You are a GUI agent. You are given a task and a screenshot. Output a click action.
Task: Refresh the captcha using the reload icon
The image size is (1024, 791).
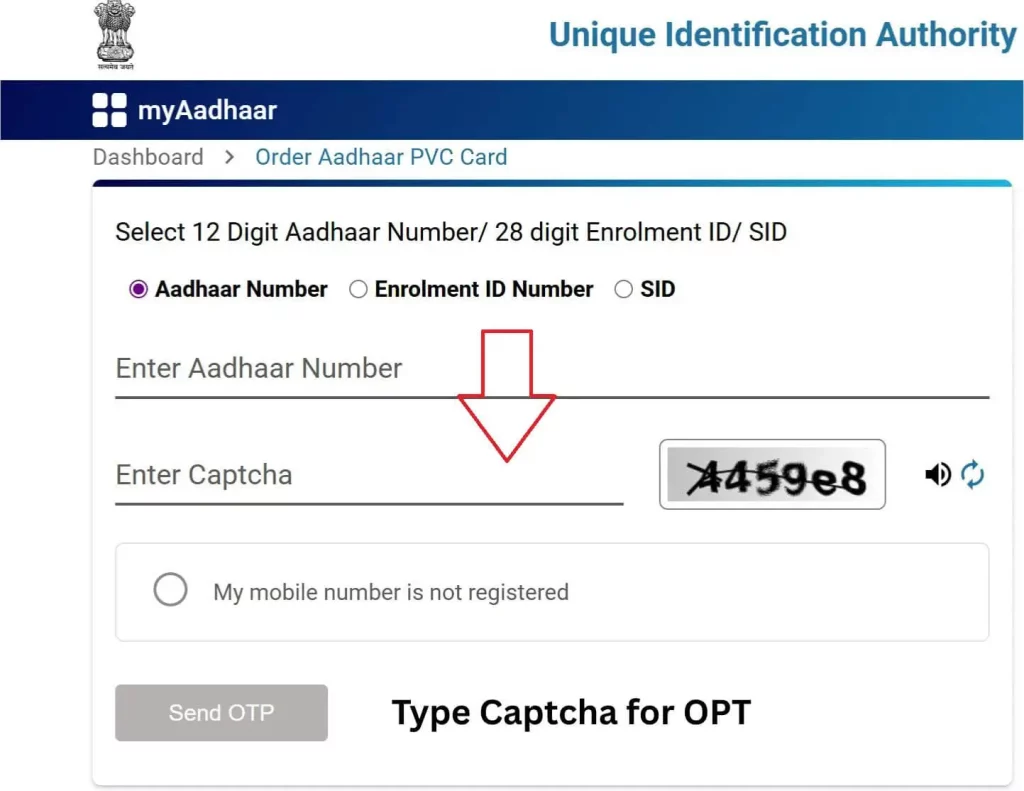(x=973, y=474)
